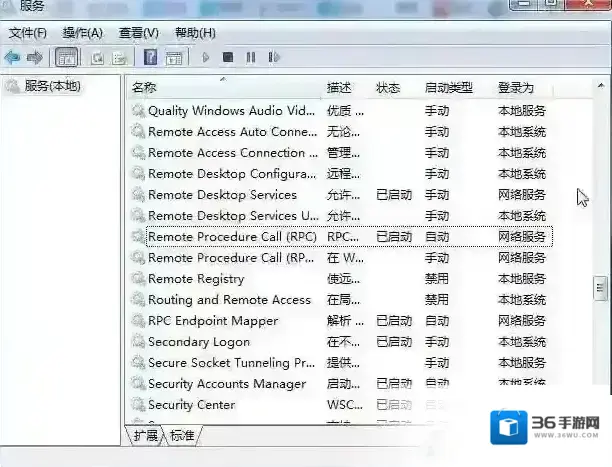Switch to the 标准 tab
The width and height of the screenshot is (612, 467).
pyautogui.click(x=182, y=435)
